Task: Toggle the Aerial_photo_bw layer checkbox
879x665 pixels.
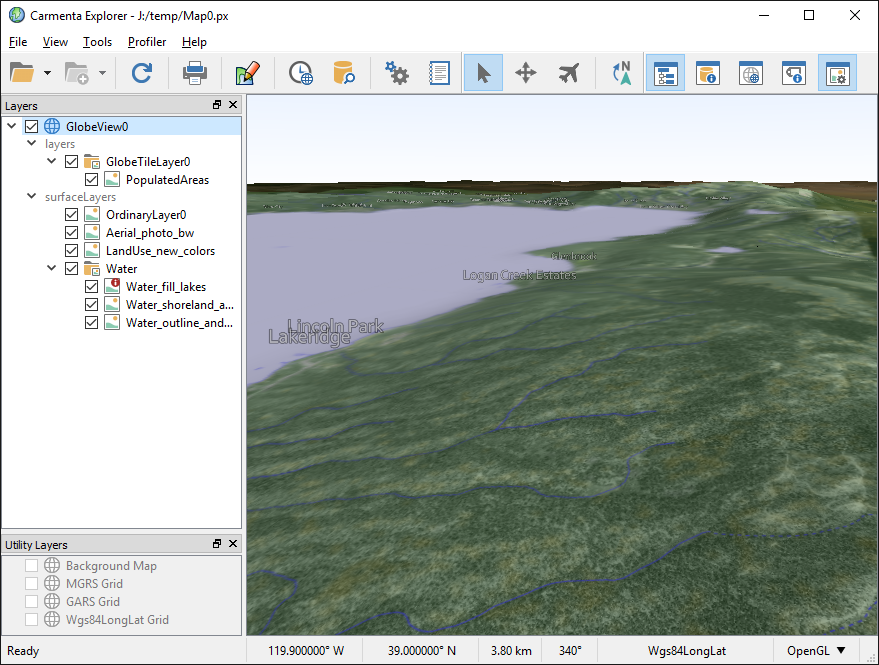Action: tap(72, 233)
